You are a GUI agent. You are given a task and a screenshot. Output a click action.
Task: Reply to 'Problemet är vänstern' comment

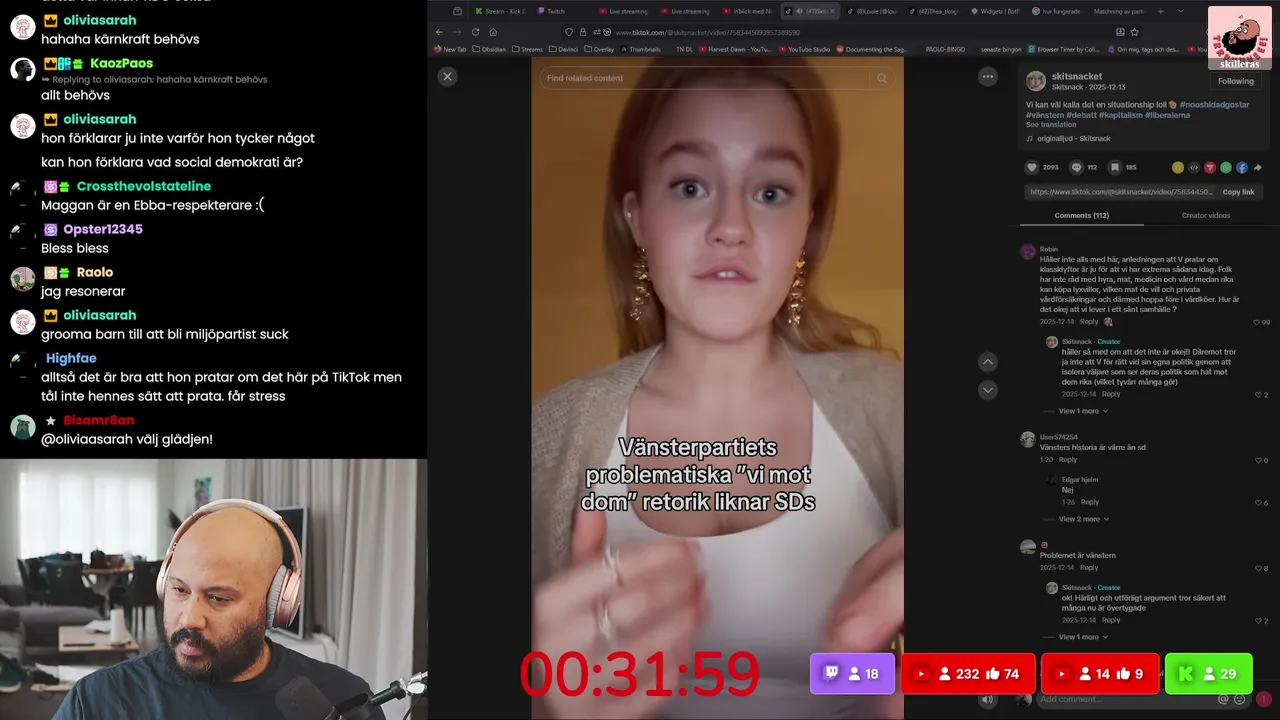1089,568
